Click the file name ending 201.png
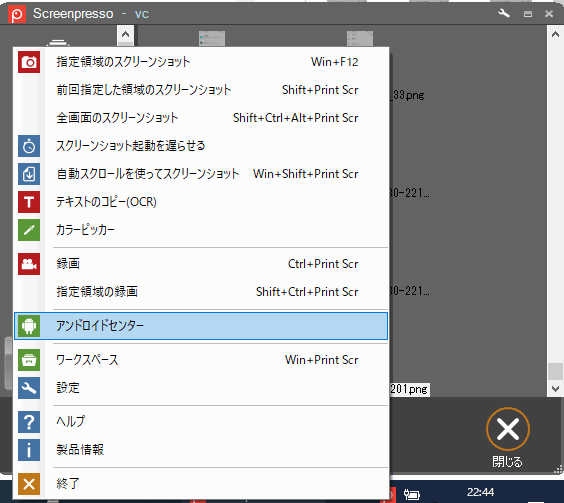The height and width of the screenshot is (503, 564). click(409, 389)
